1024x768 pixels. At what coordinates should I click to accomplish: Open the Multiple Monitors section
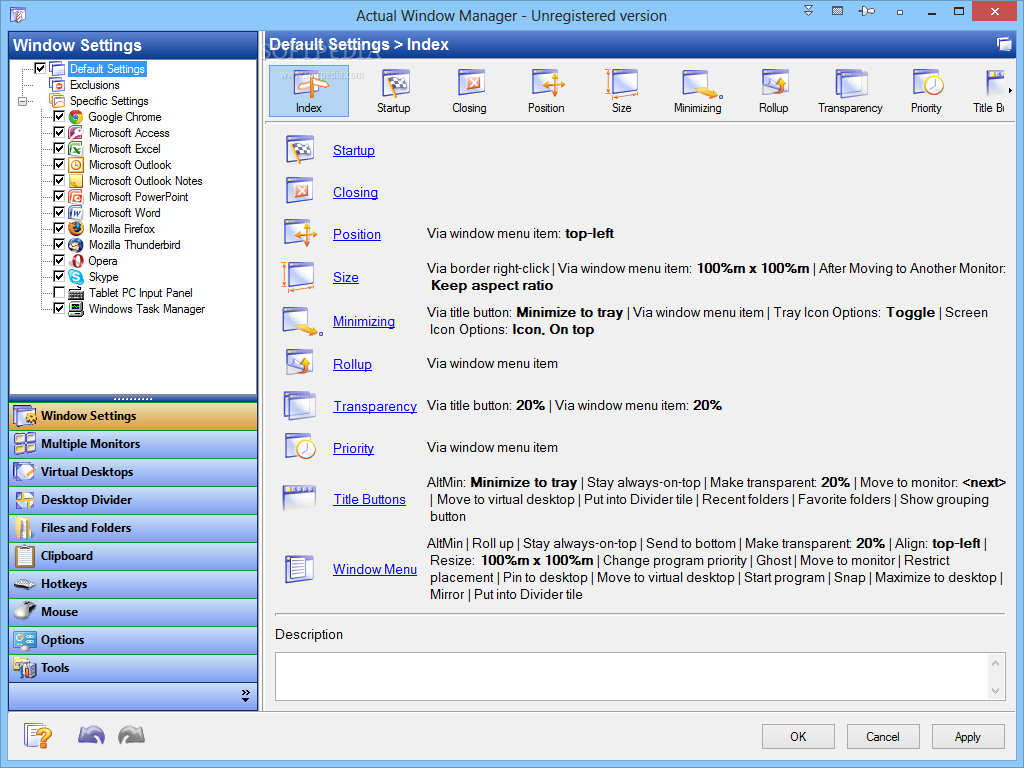[133, 444]
